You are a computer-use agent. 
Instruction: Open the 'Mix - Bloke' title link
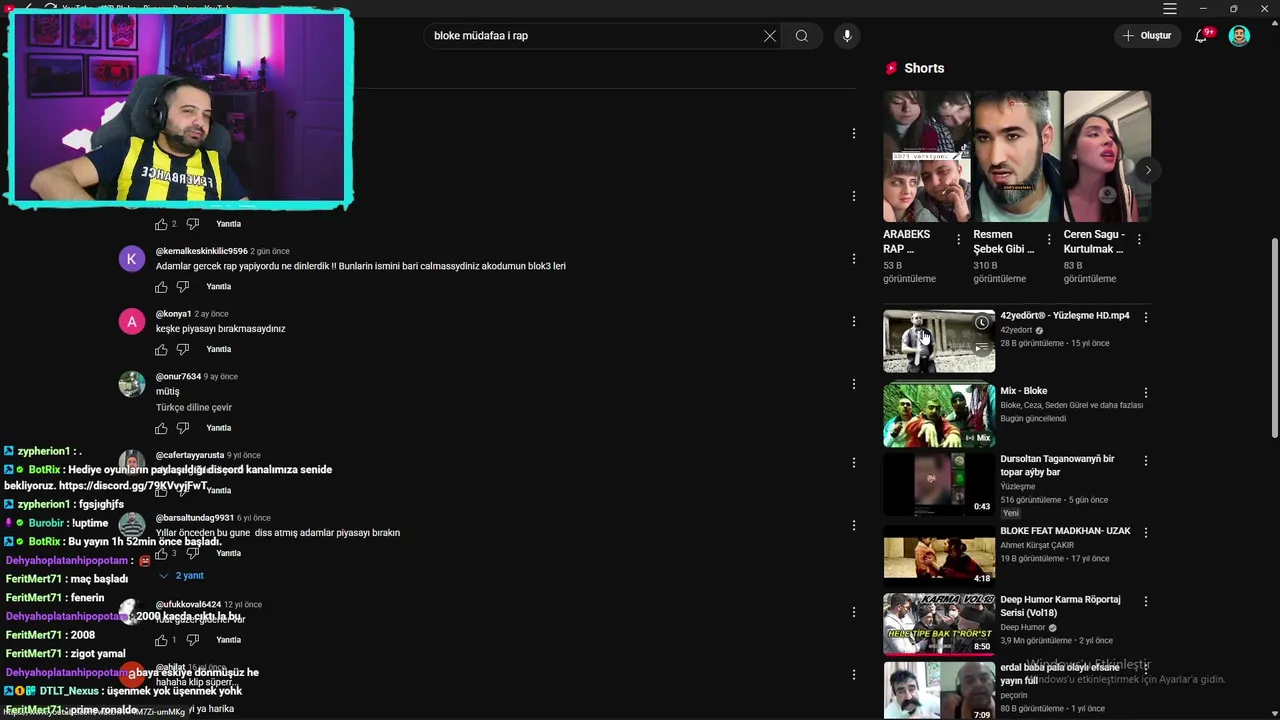click(1024, 391)
